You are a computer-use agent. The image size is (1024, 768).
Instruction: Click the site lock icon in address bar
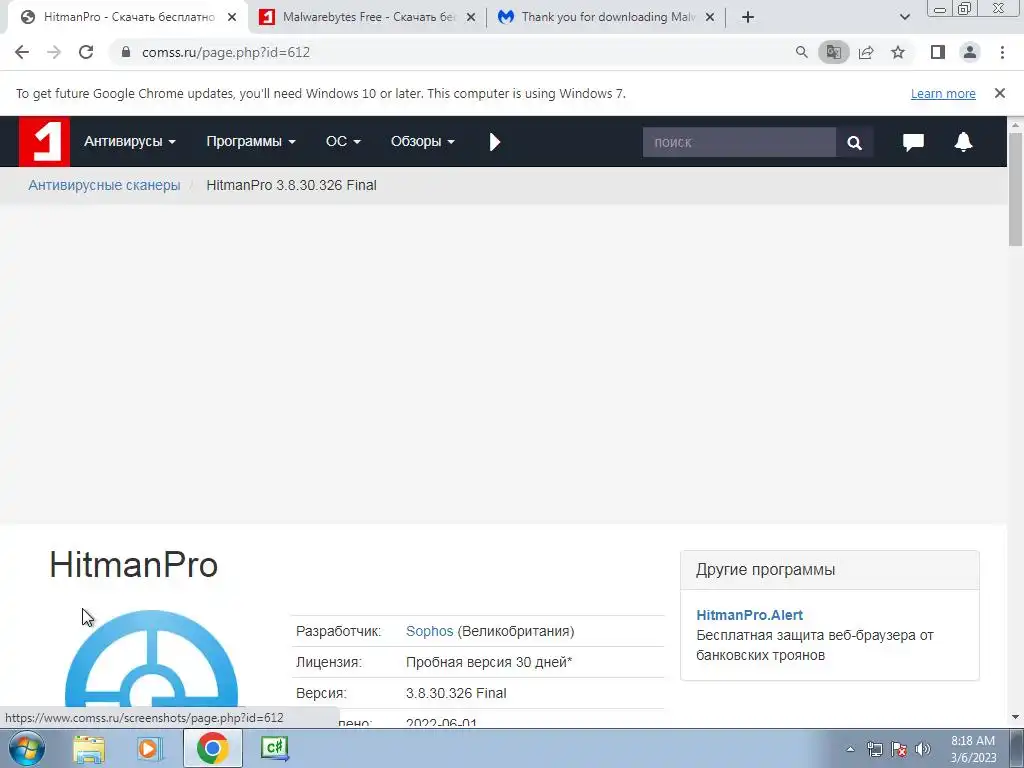[x=126, y=52]
